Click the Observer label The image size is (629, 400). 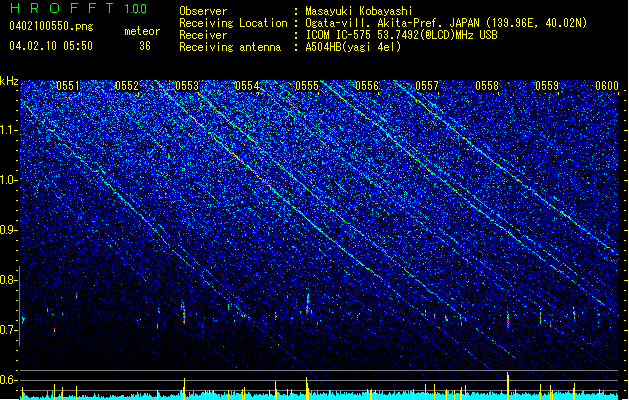(203, 11)
